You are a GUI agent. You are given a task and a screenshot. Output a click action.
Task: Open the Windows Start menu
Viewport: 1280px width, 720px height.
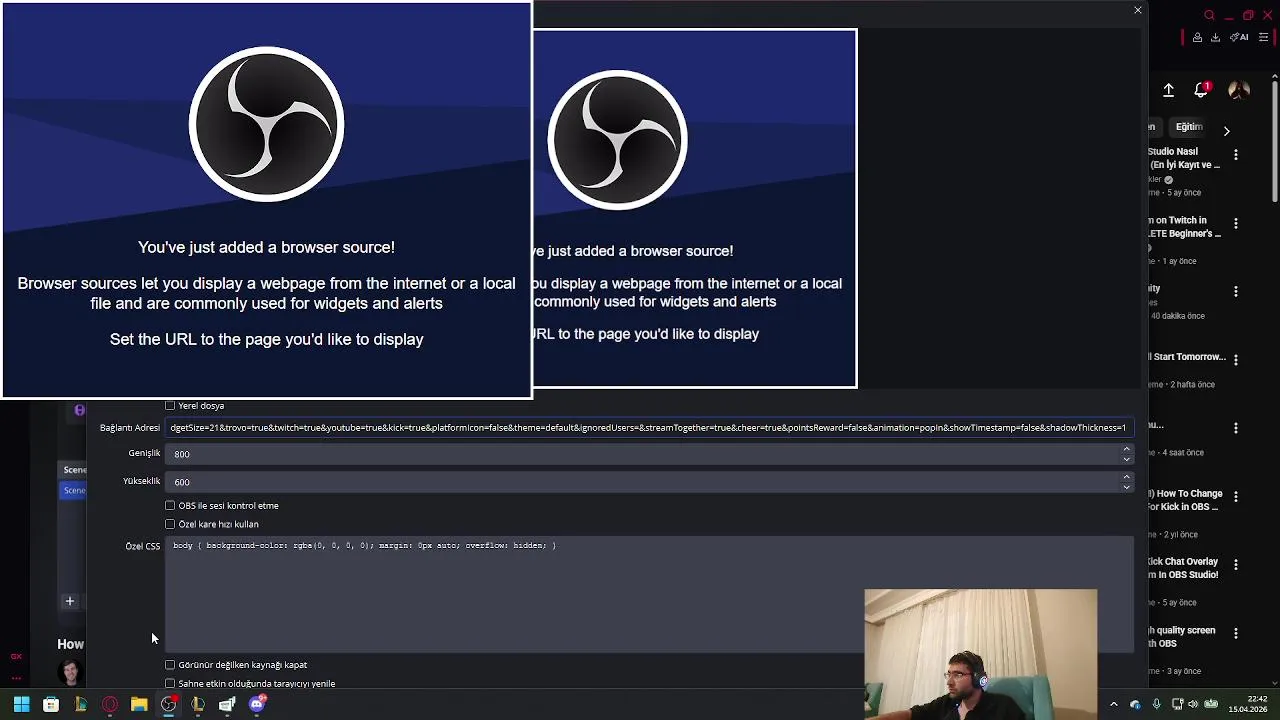pyautogui.click(x=21, y=705)
